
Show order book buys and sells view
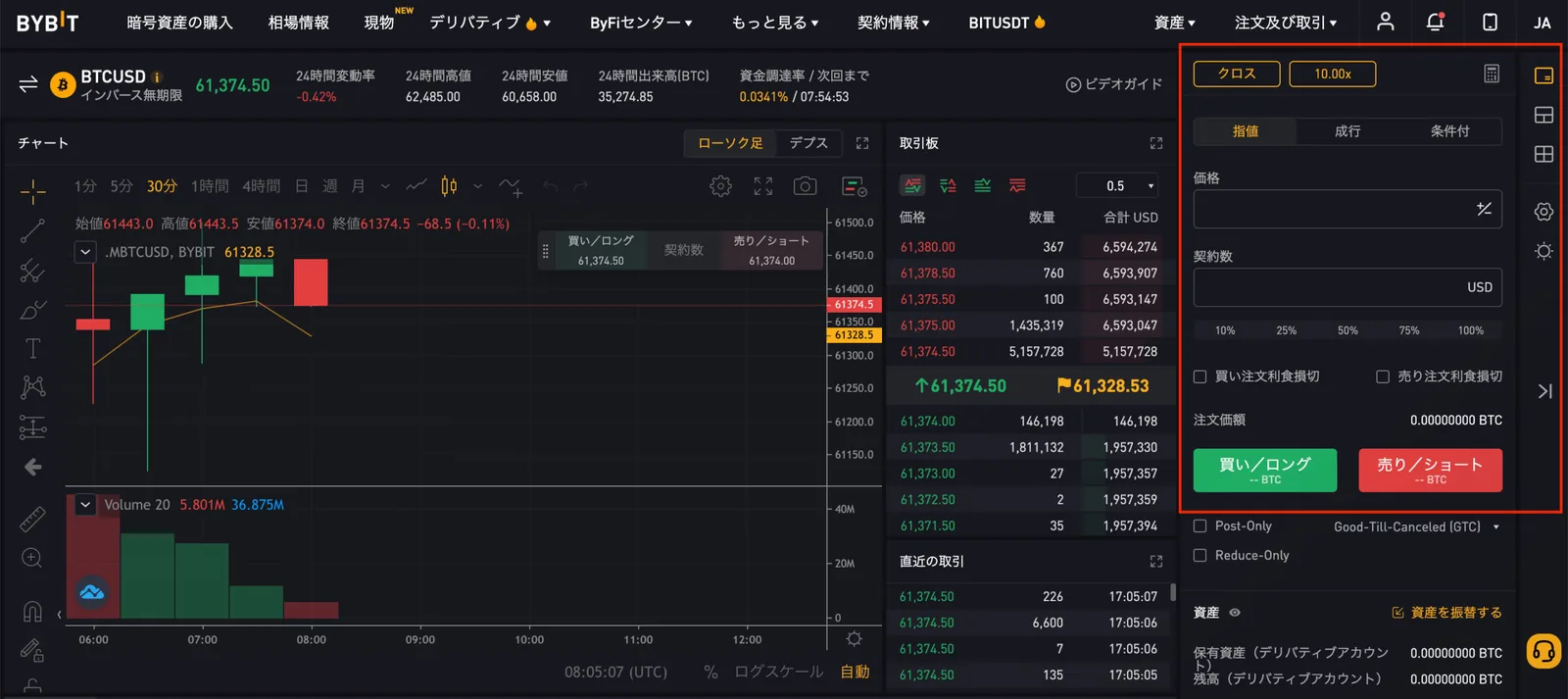913,185
